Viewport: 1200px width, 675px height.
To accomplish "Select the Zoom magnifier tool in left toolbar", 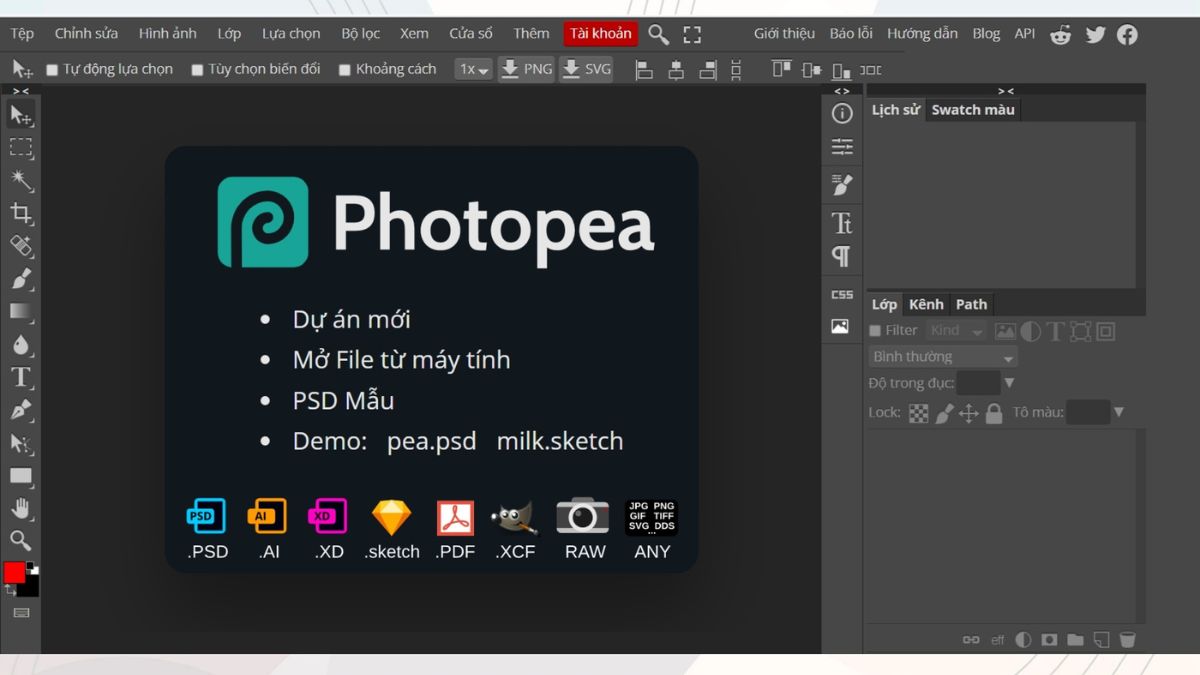I will click(x=21, y=541).
